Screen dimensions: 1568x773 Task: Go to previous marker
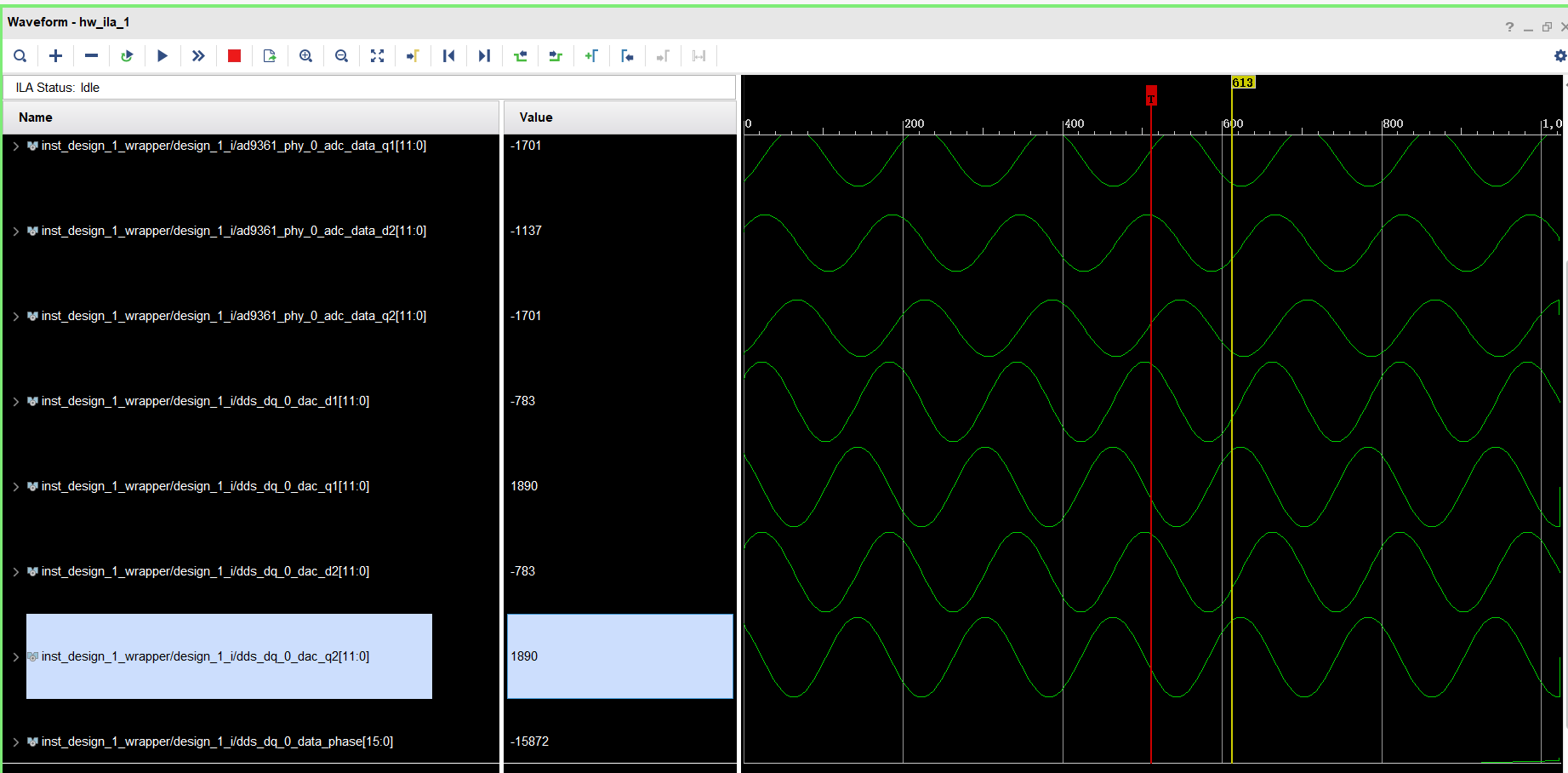click(x=627, y=56)
